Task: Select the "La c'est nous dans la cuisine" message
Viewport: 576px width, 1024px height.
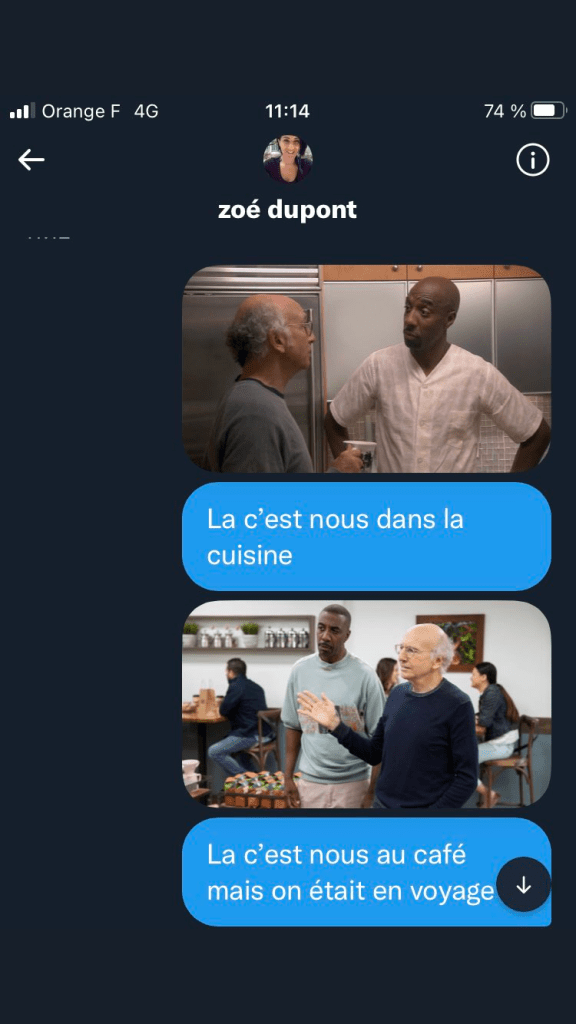Action: coord(366,537)
